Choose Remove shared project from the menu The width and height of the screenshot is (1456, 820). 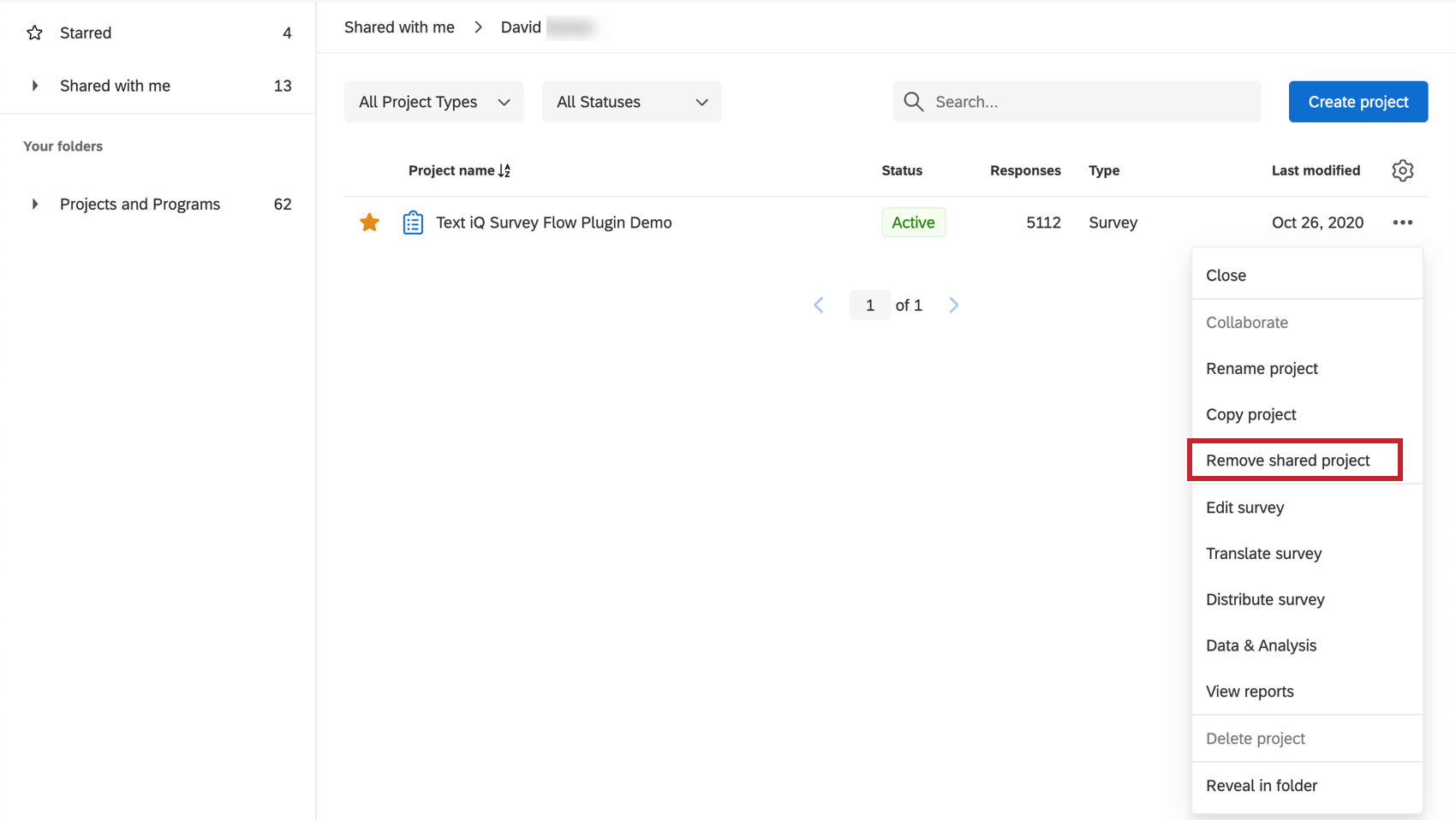pos(1287,460)
